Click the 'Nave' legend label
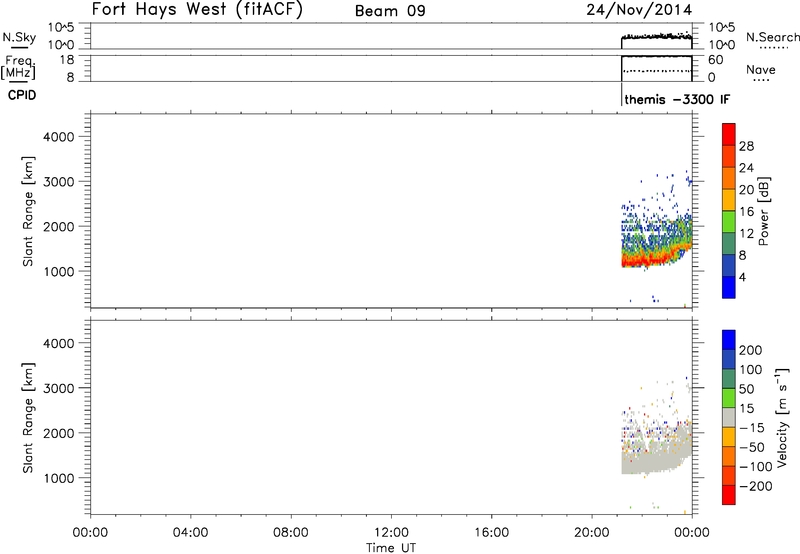Image resolution: width=800 pixels, height=554 pixels. click(x=761, y=69)
